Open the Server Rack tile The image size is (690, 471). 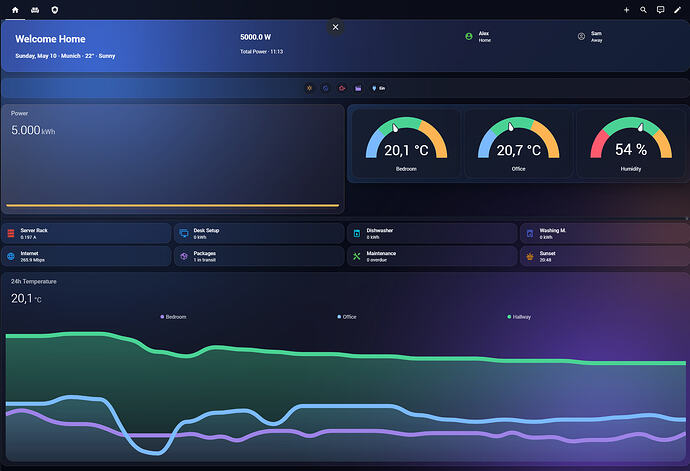pos(86,233)
